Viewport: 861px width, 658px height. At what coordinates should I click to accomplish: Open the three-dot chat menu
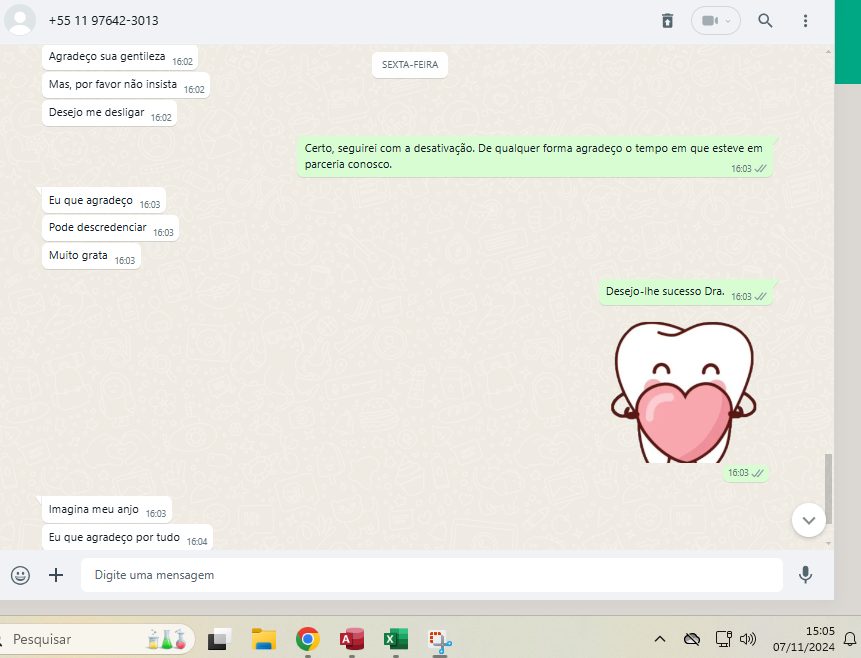806,21
